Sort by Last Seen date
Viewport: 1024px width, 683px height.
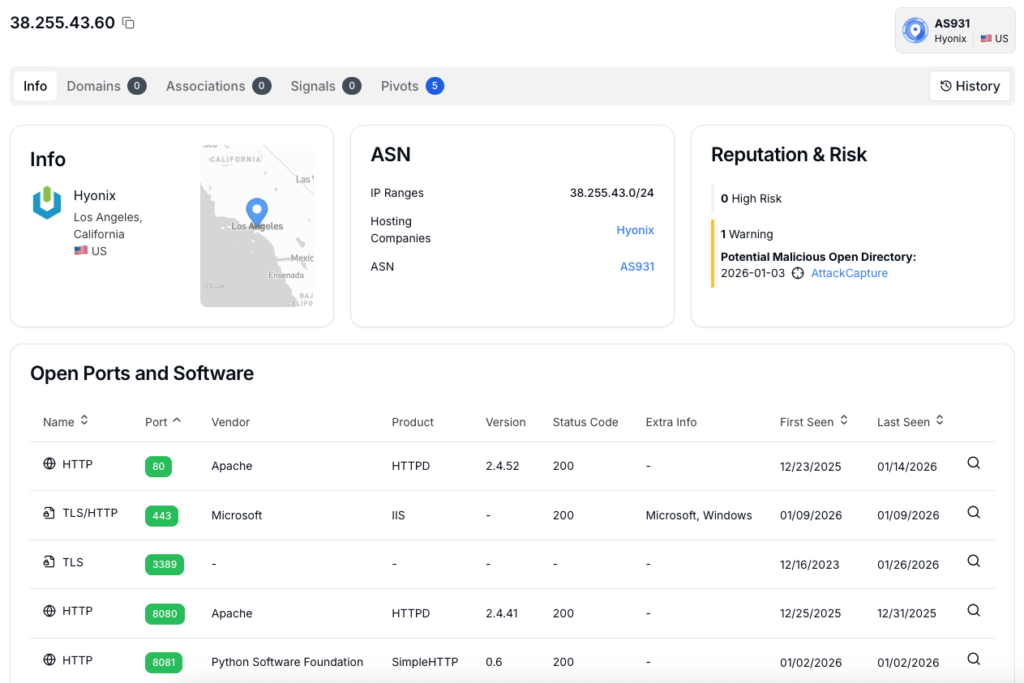coord(940,421)
